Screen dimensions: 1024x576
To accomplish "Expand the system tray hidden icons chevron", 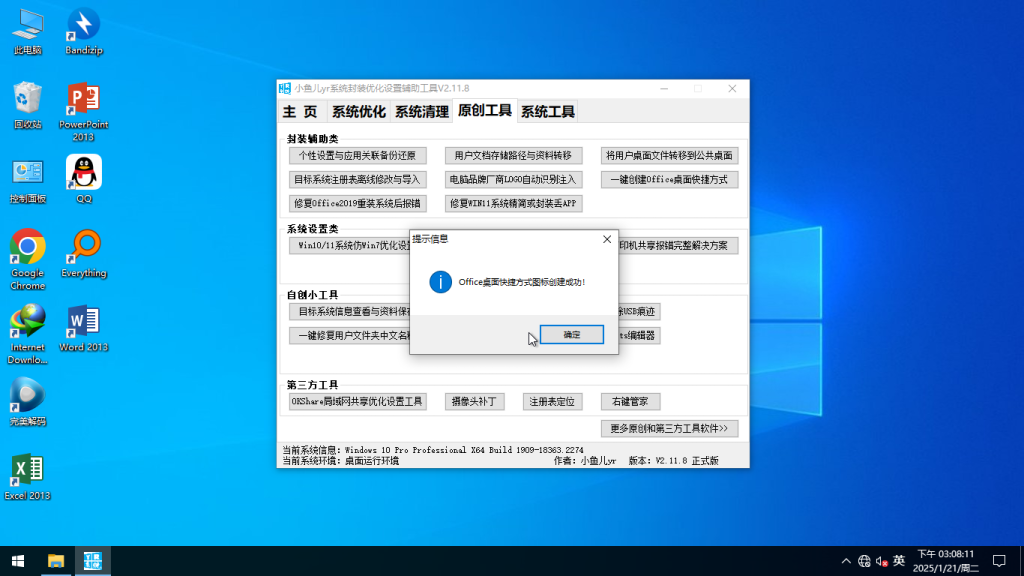I will pos(846,561).
